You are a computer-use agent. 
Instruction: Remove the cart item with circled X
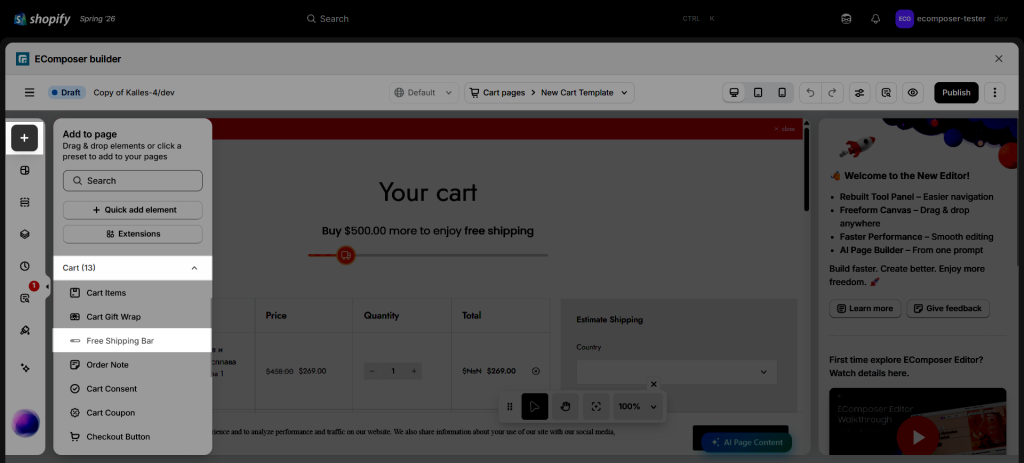(536, 371)
